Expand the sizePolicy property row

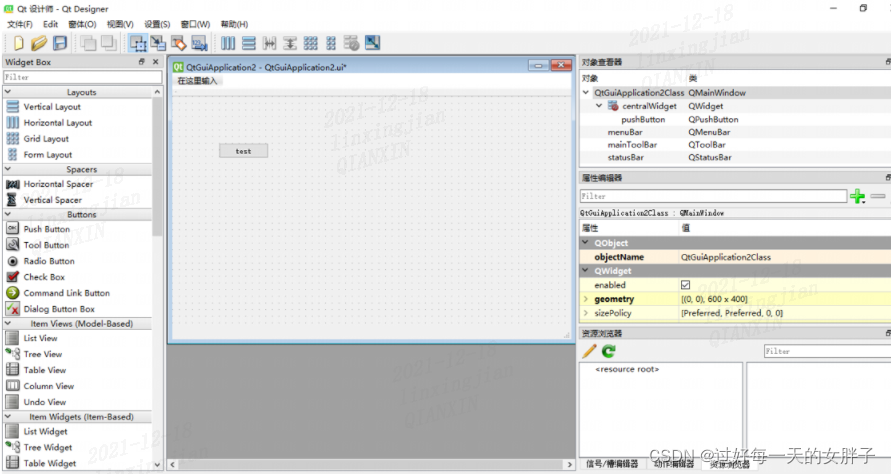586,313
